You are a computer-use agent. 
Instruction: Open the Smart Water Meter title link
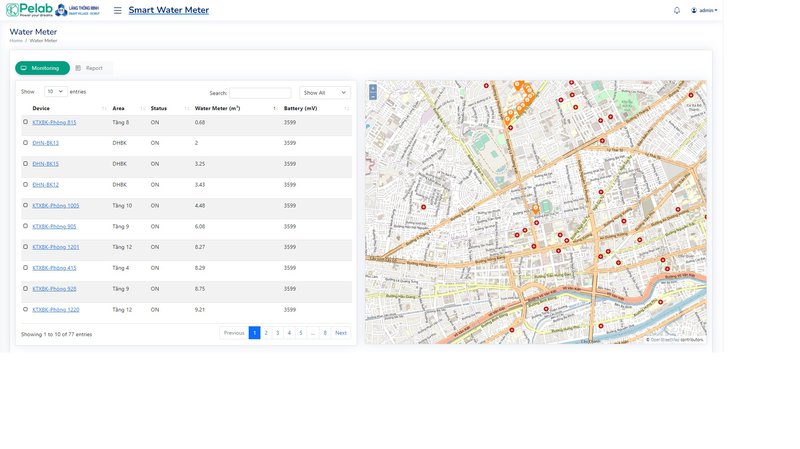(168, 10)
